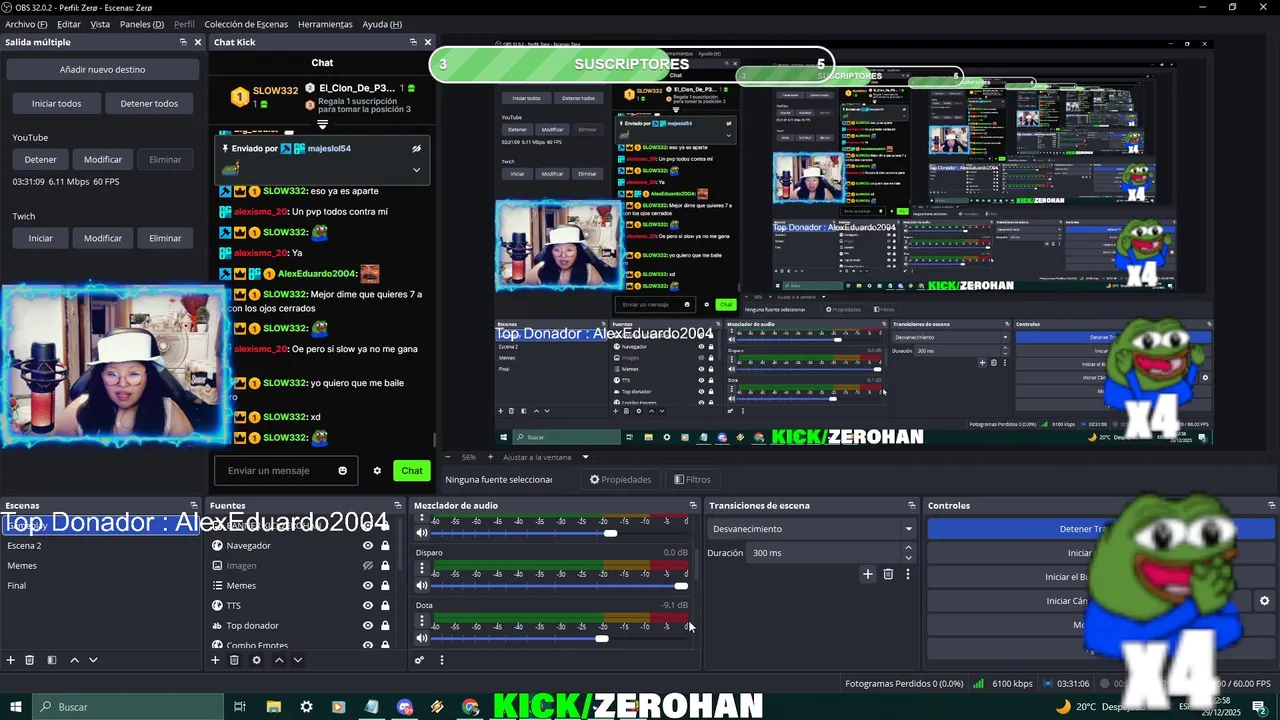This screenshot has width=1280, height=720.
Task: Open source properties gear in Fuentes toolbar
Action: (x=256, y=660)
